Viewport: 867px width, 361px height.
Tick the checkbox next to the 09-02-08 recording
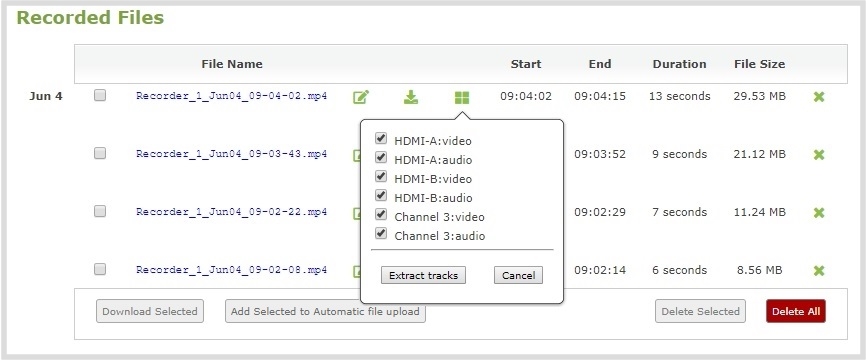coord(100,269)
